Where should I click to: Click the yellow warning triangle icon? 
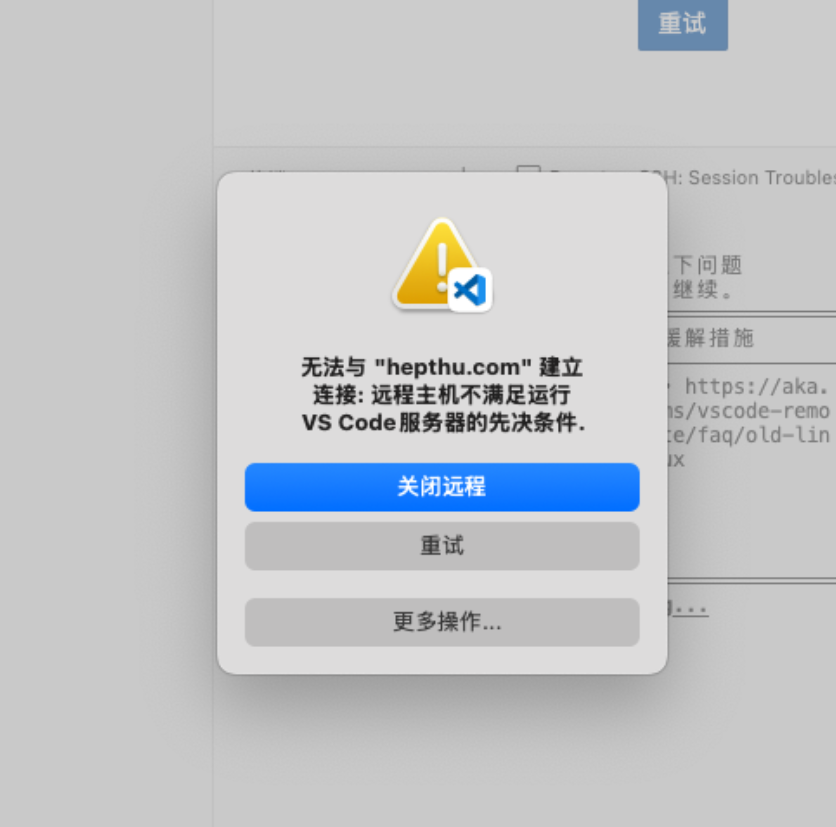(x=435, y=262)
